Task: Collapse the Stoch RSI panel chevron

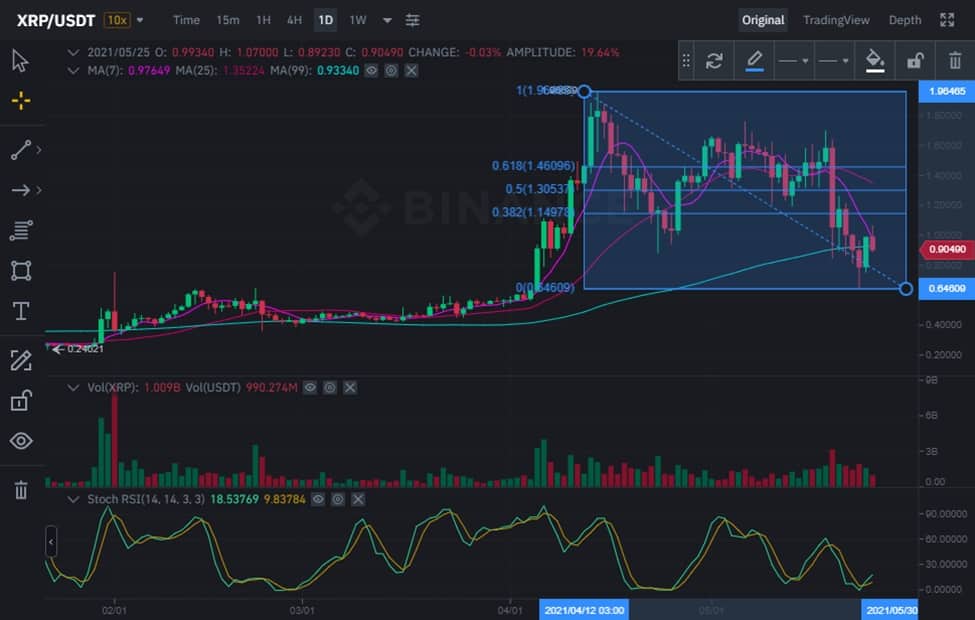Action: [x=73, y=499]
